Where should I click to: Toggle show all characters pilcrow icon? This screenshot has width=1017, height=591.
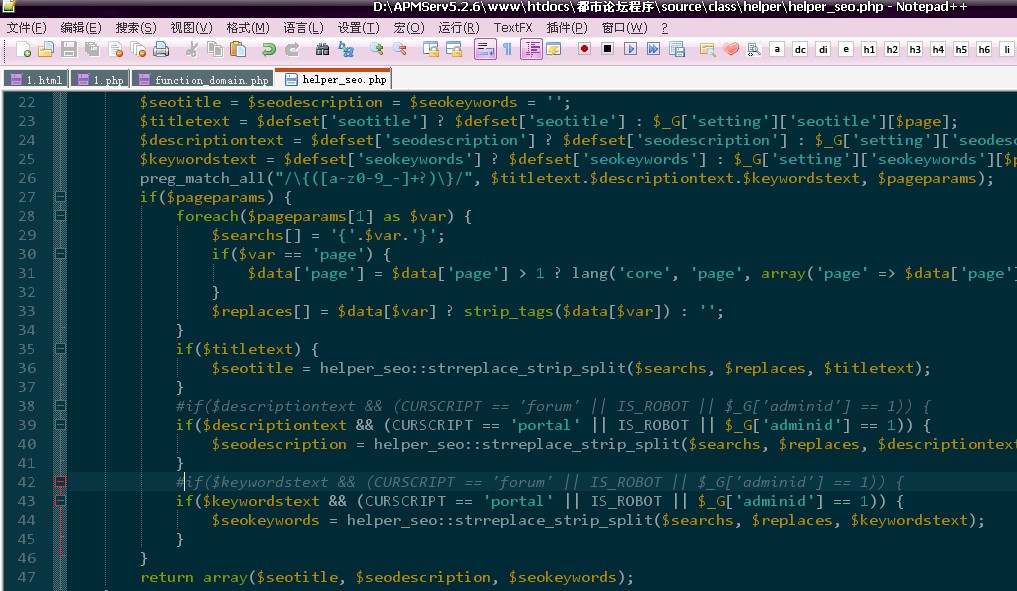tap(508, 49)
